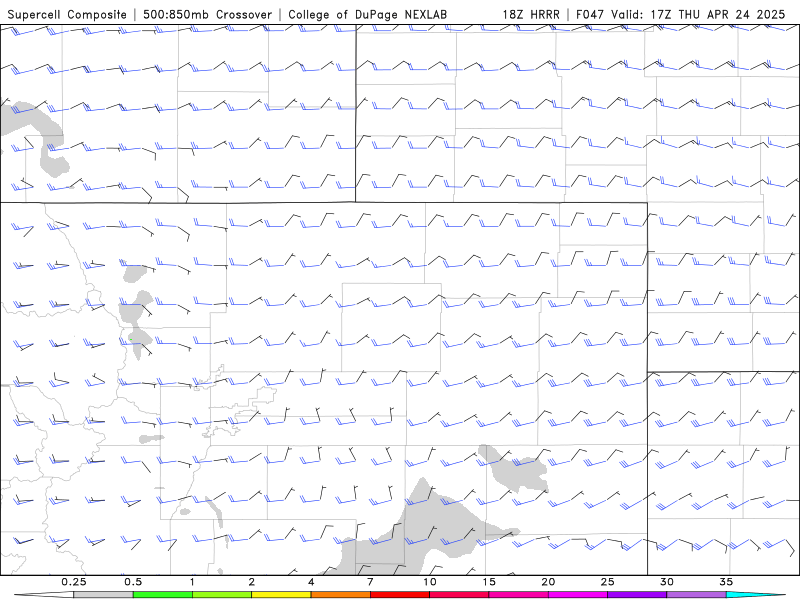Click the 17Z THU APR 24 2025 valid date
Image resolution: width=800 pixels, height=600 pixels.
click(x=717, y=14)
